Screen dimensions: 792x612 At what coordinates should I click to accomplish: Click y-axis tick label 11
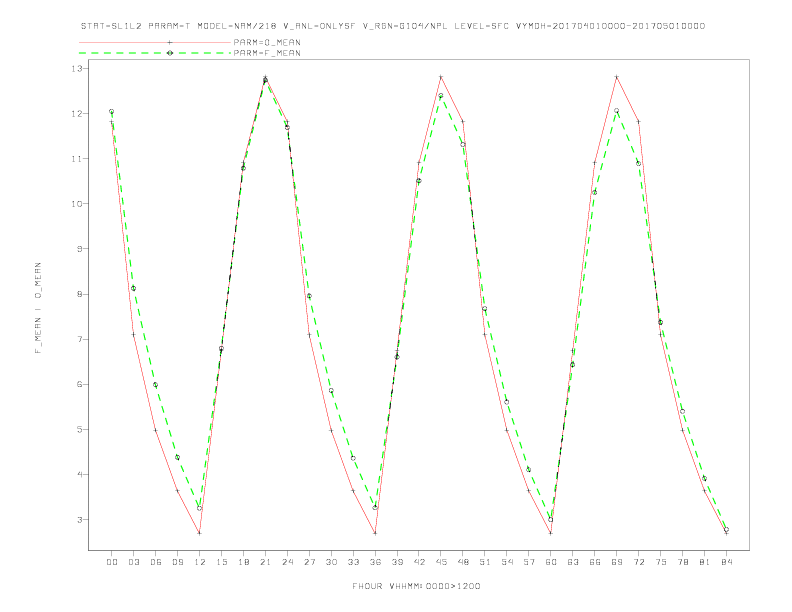point(77,159)
